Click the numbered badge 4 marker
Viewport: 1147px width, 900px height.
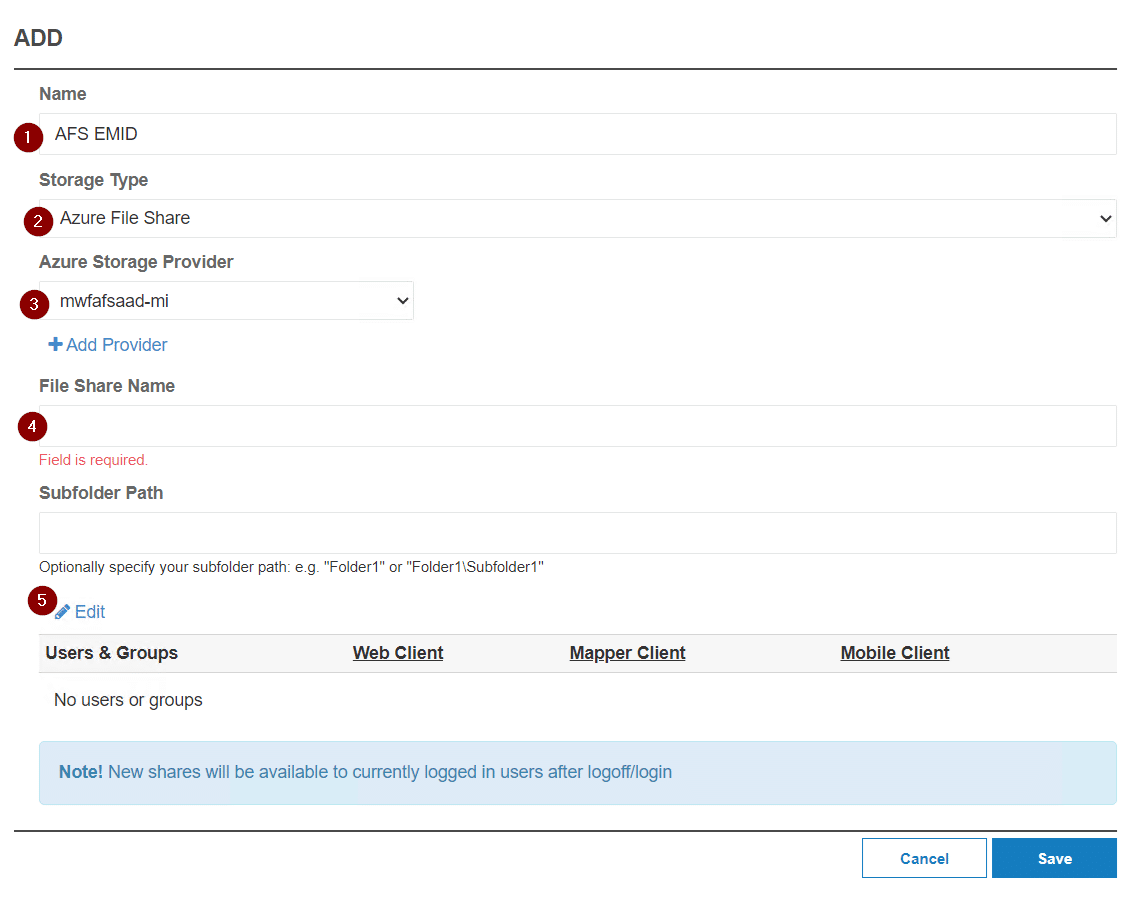(32, 426)
